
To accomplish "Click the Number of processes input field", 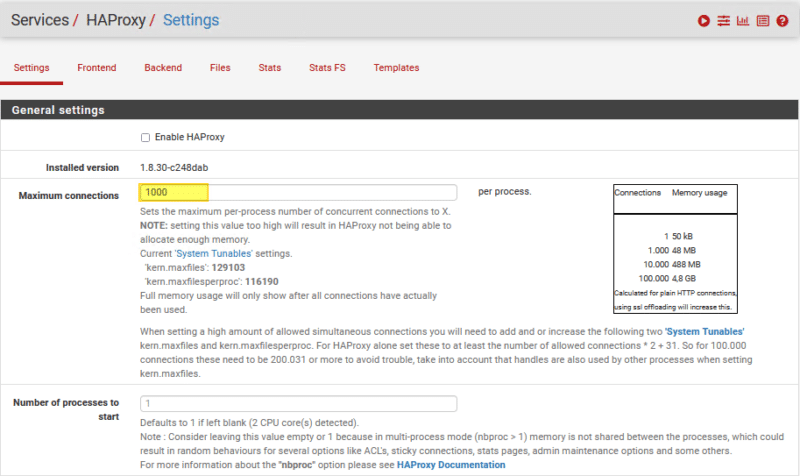I will click(x=298, y=404).
